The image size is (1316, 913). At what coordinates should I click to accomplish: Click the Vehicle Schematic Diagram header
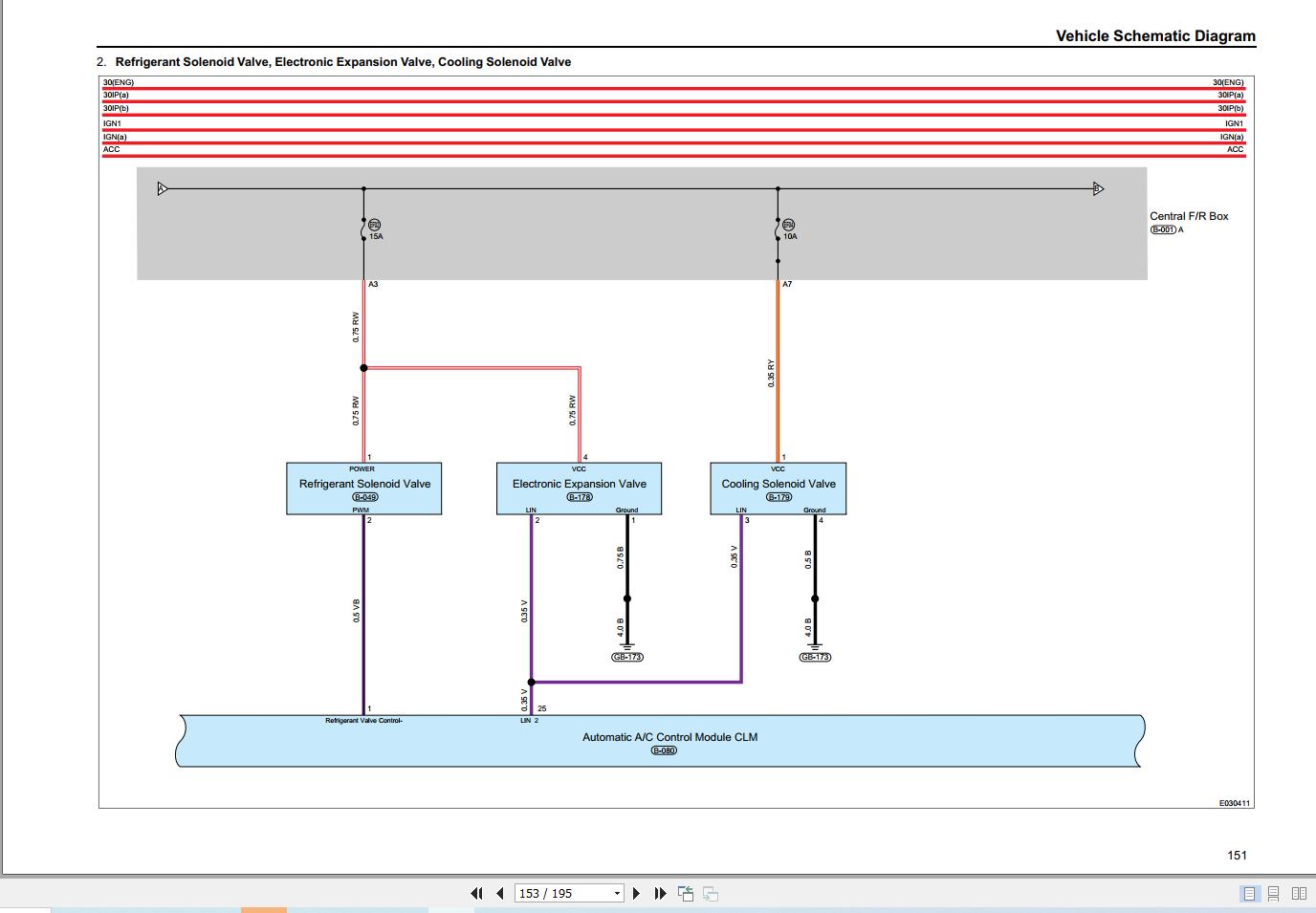(1155, 35)
